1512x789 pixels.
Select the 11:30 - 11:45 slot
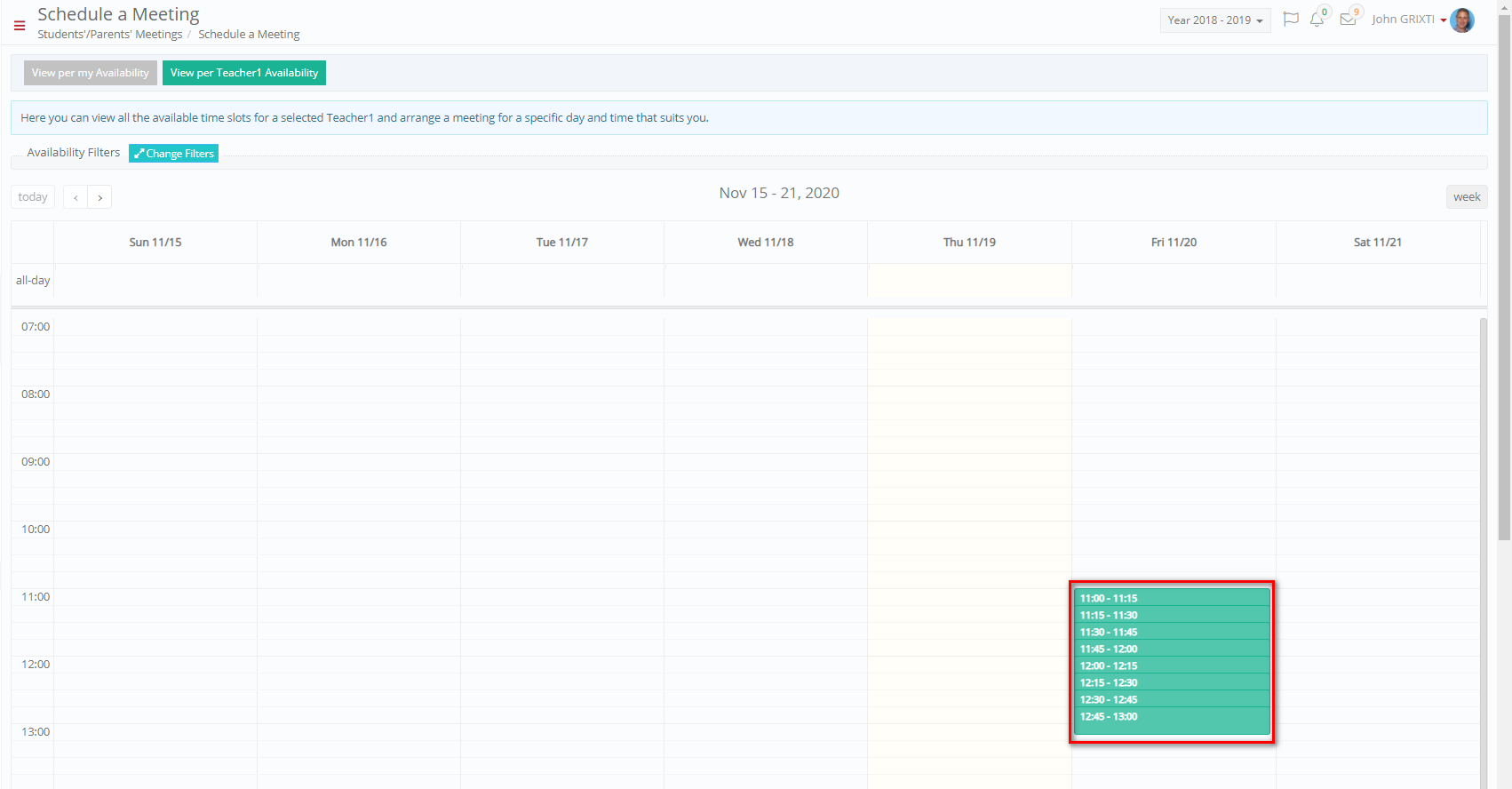1172,632
